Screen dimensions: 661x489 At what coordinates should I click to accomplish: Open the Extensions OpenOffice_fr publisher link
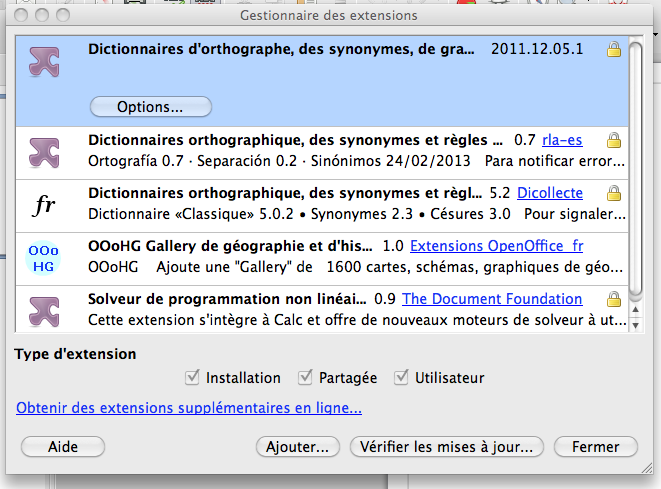[x=497, y=246]
